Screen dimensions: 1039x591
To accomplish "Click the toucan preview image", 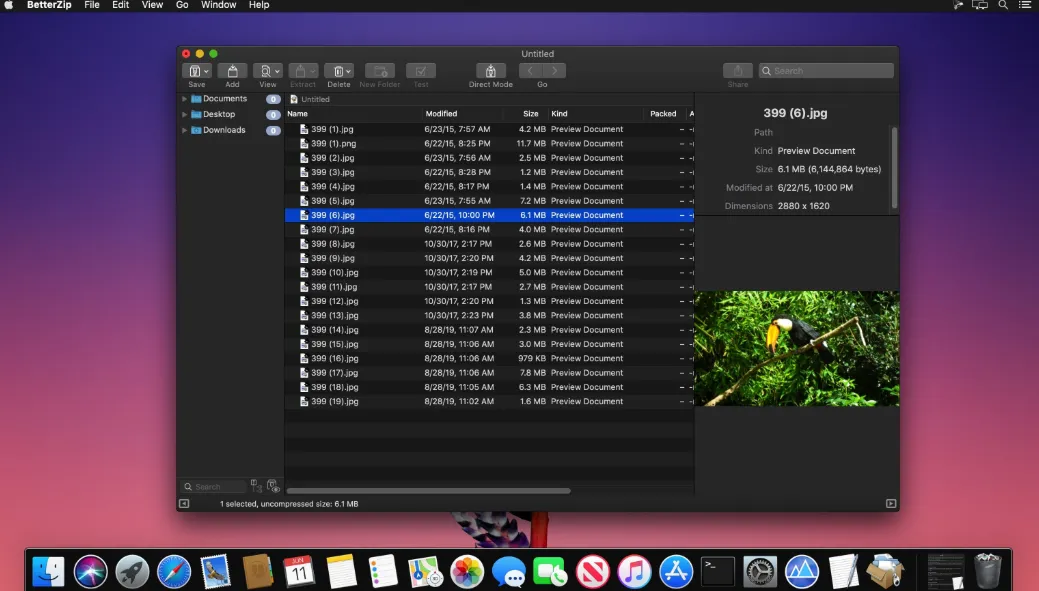I will [796, 349].
